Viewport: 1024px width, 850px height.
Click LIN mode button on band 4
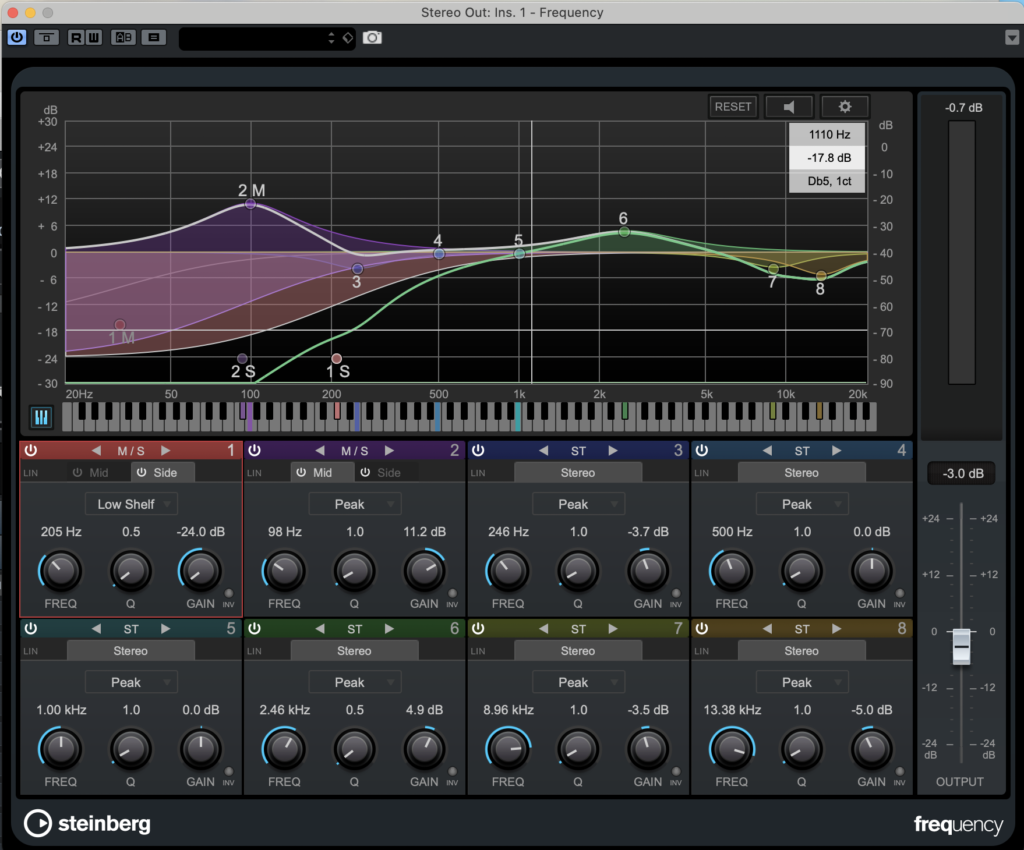pos(702,473)
